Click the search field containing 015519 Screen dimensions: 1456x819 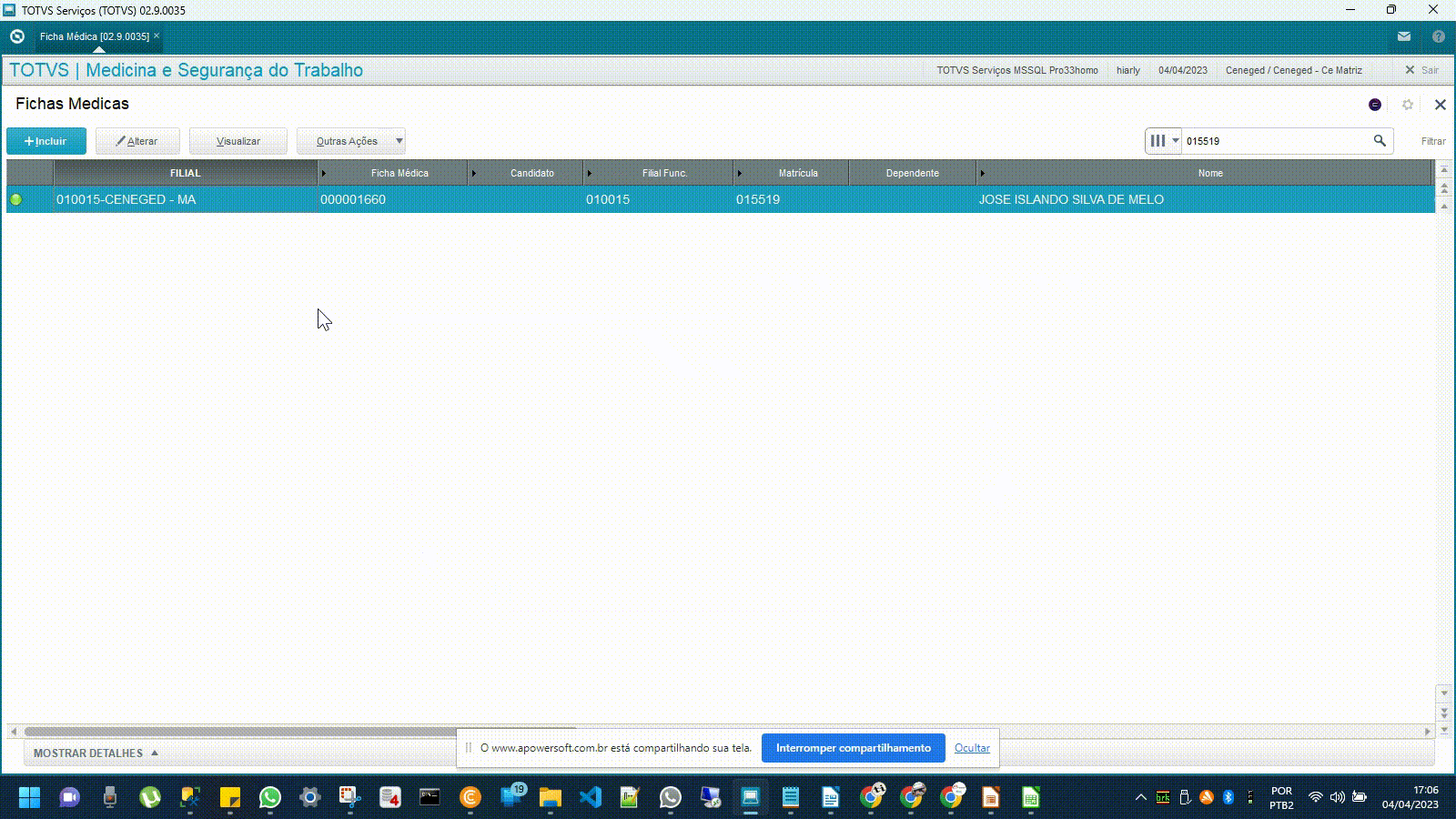pos(1274,141)
